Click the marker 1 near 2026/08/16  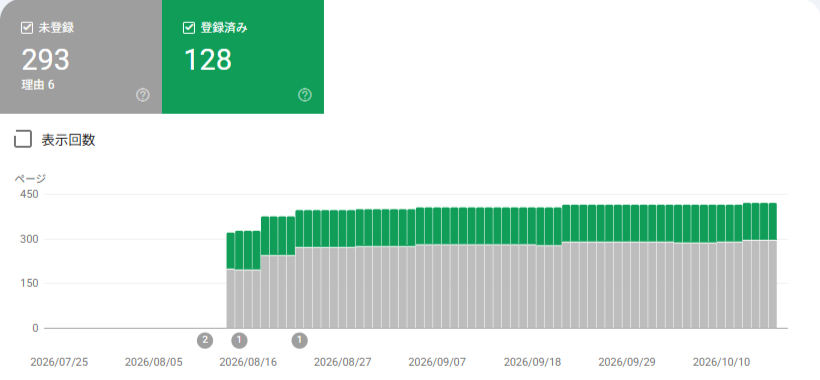[x=239, y=341]
